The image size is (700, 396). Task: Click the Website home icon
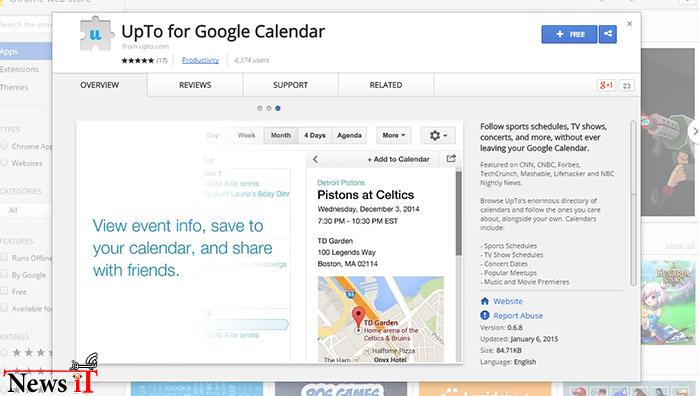(485, 301)
